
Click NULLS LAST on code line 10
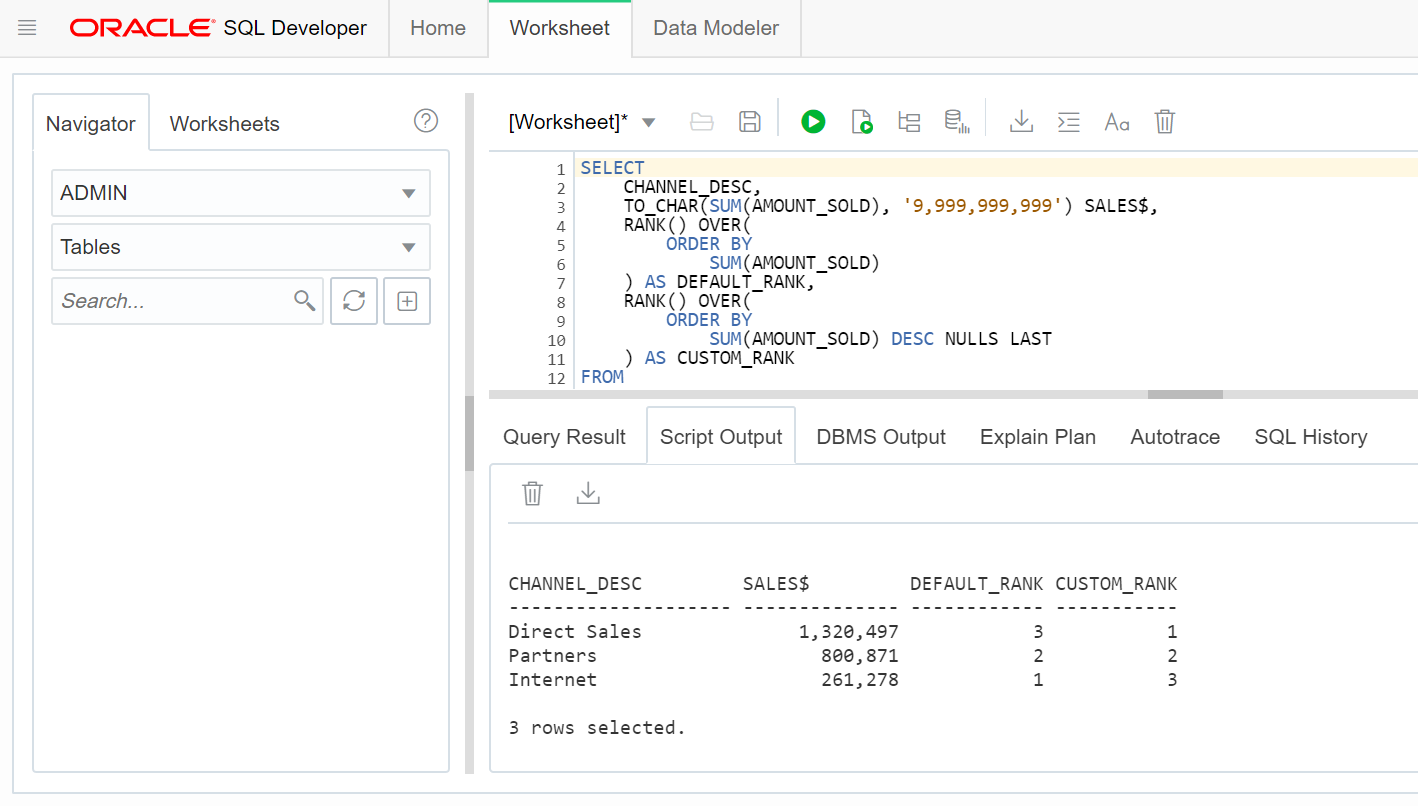tap(998, 339)
